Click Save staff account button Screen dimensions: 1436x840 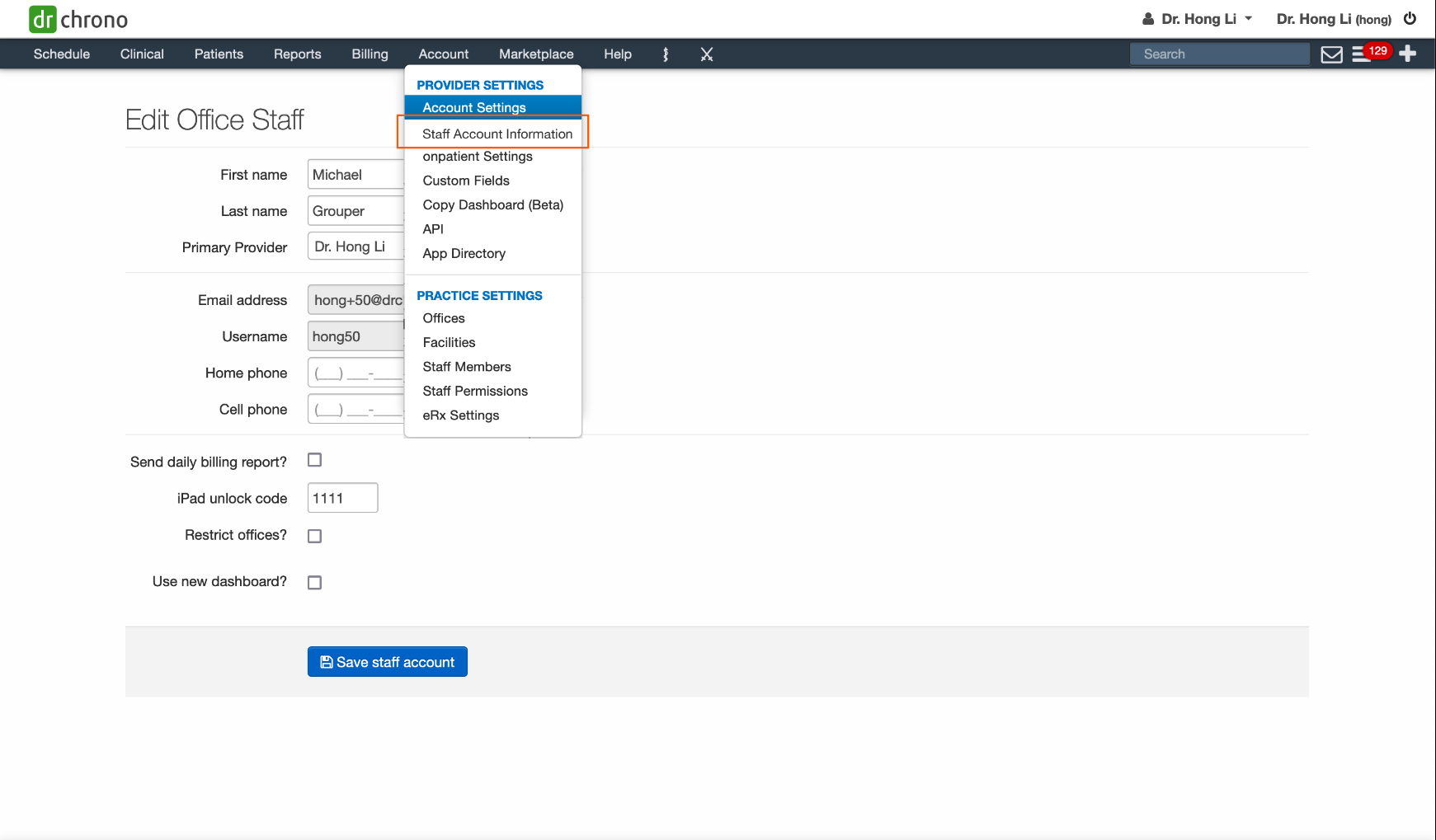point(388,662)
